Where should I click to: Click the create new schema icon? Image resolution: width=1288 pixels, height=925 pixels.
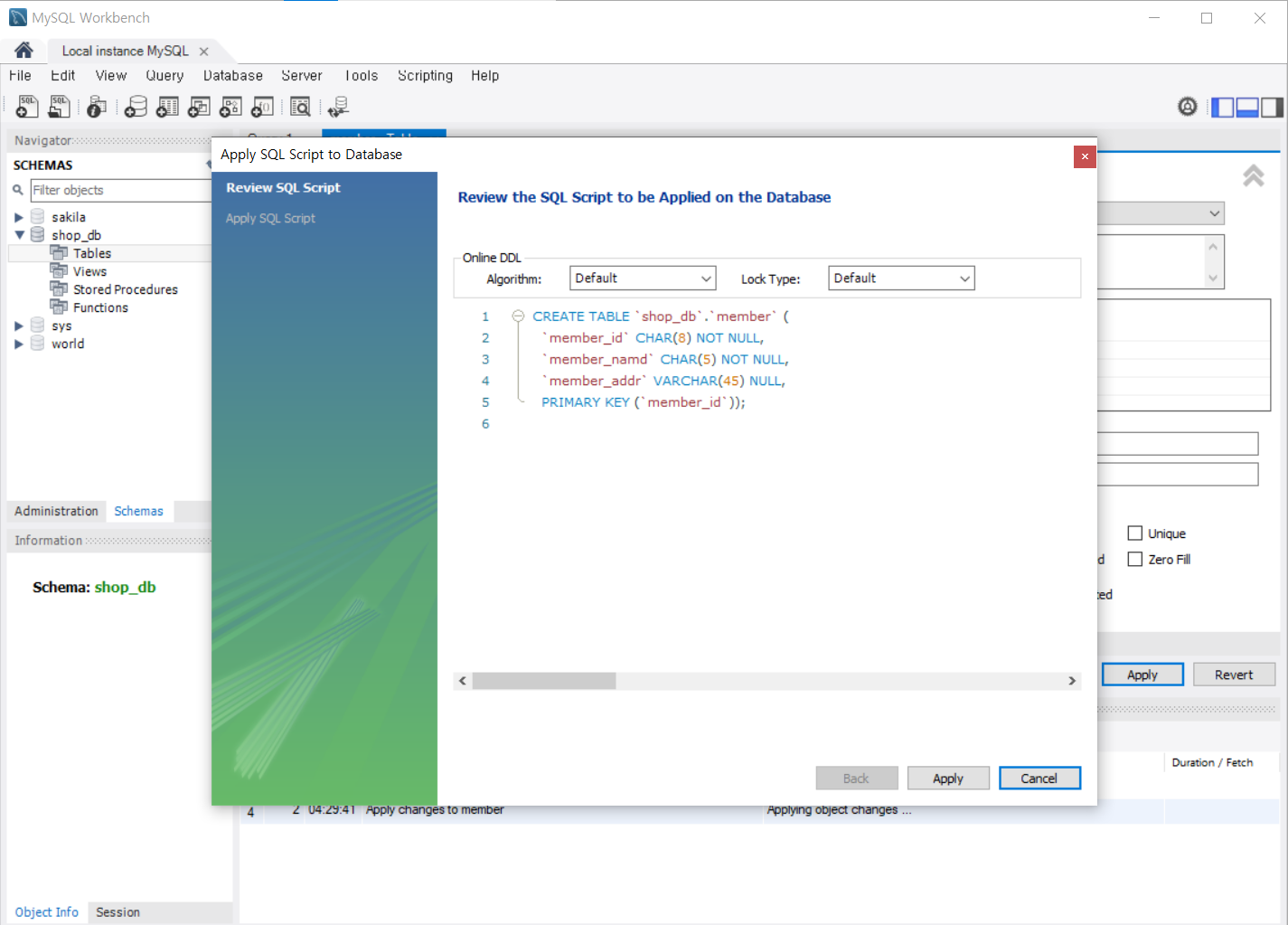(x=136, y=107)
